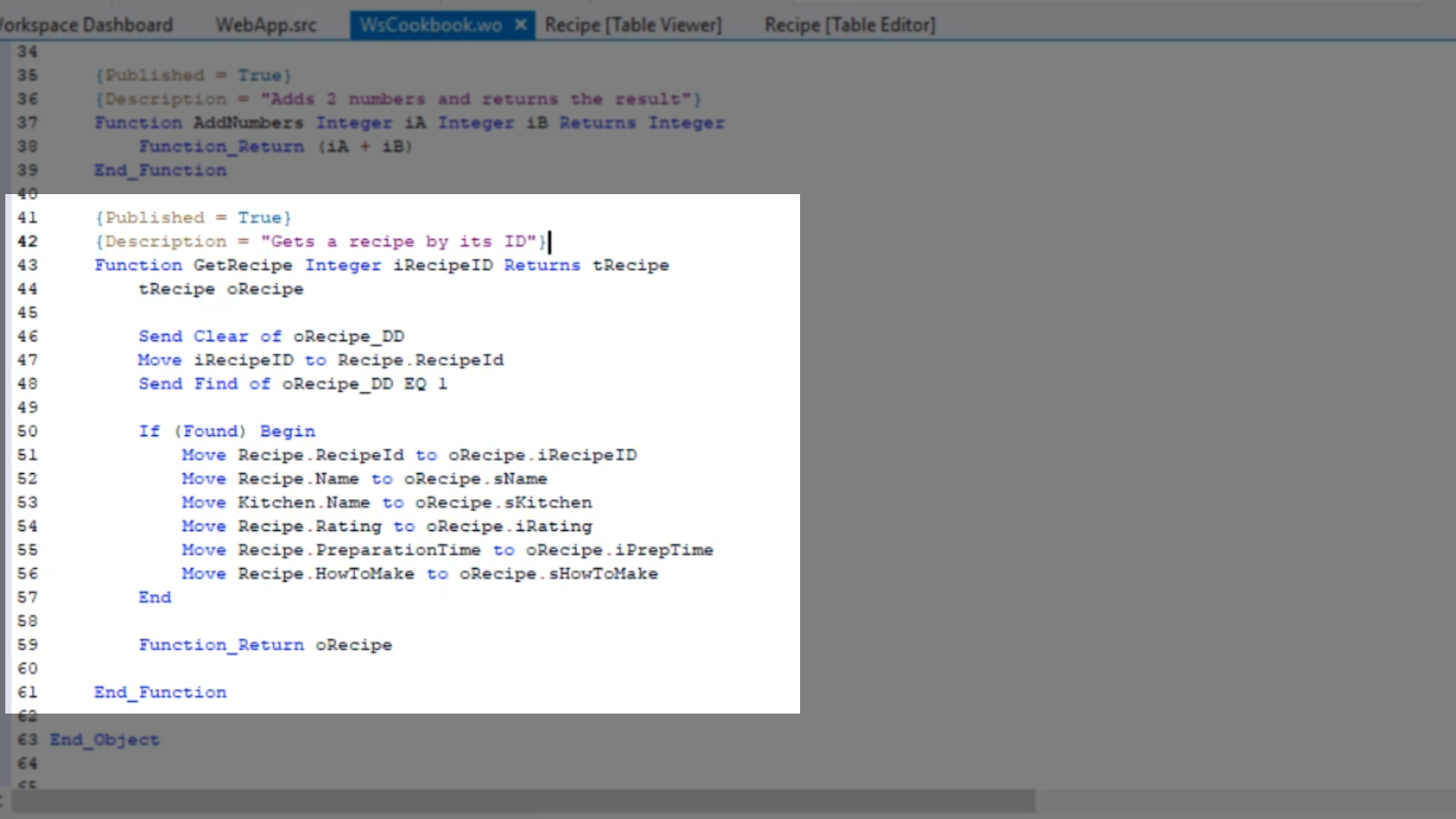
Task: Click the End_Object keyword
Action: point(105,740)
